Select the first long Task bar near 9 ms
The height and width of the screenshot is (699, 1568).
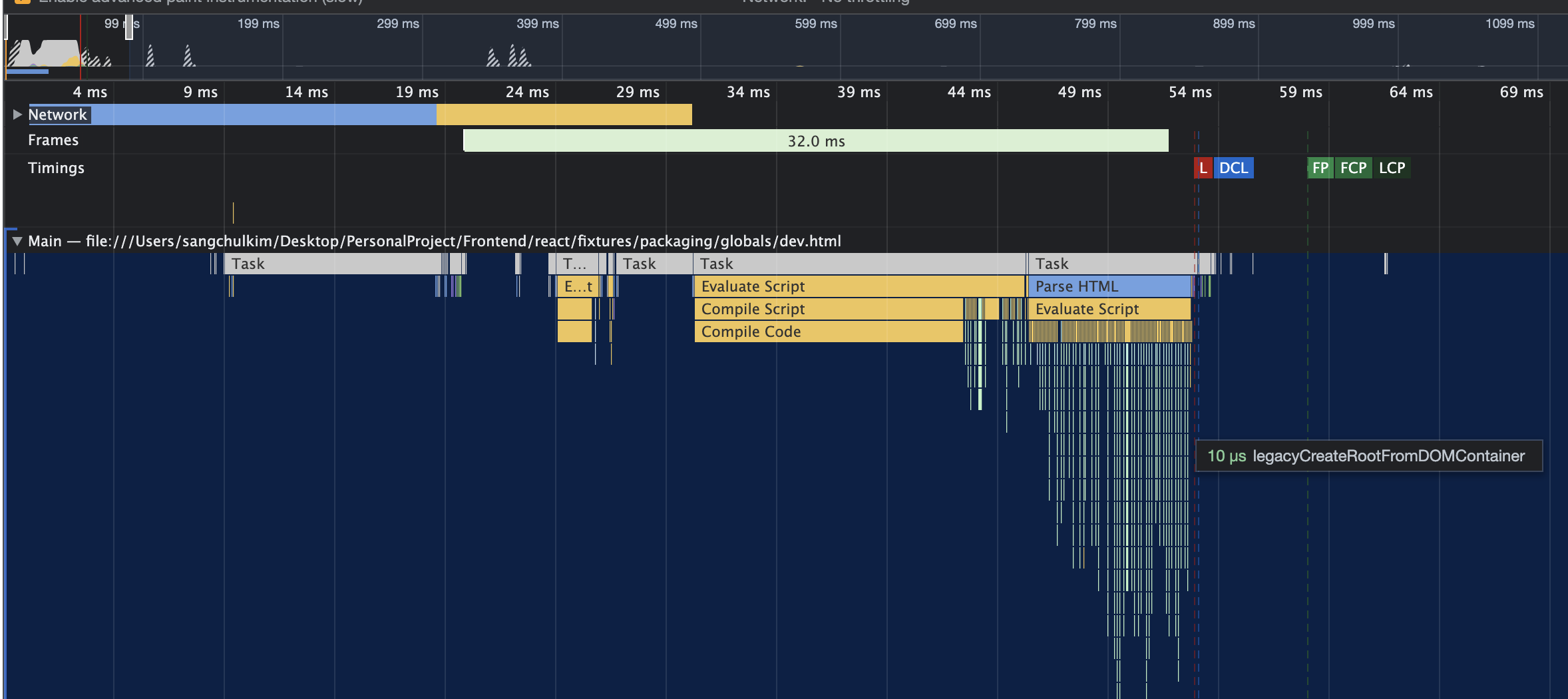click(333, 264)
